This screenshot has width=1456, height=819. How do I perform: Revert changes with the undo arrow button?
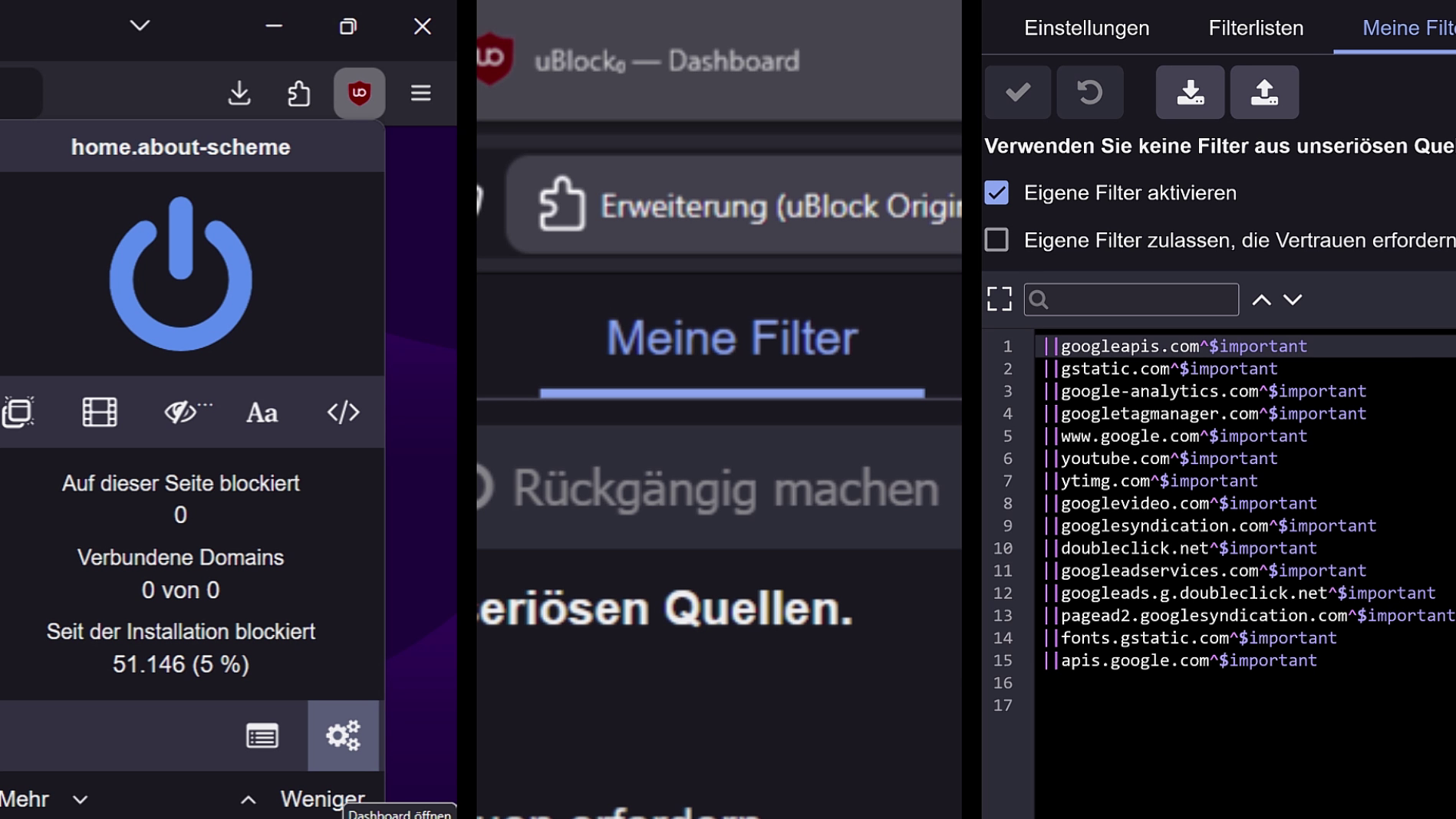coord(1090,92)
